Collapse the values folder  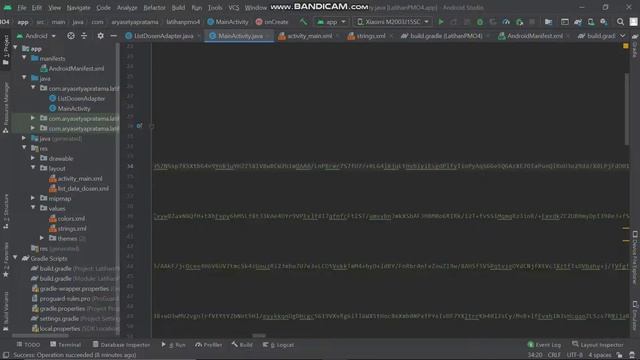point(33,208)
